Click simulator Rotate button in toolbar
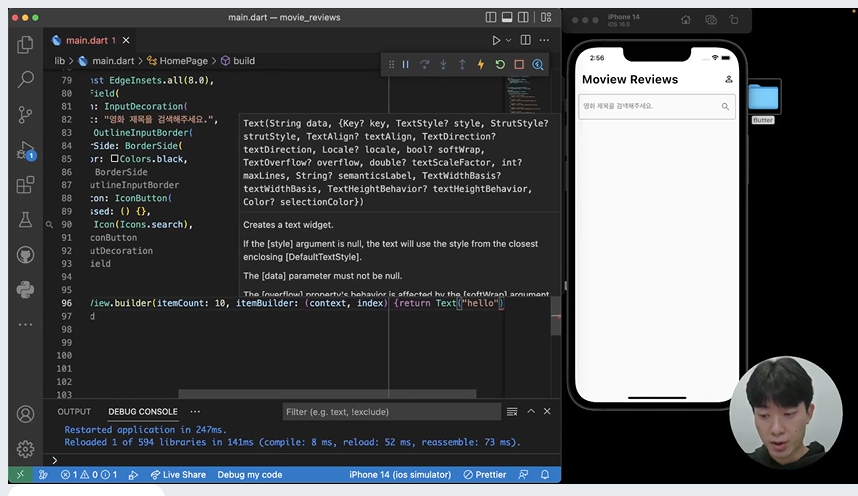Viewport: 858px width, 496px height. [734, 20]
